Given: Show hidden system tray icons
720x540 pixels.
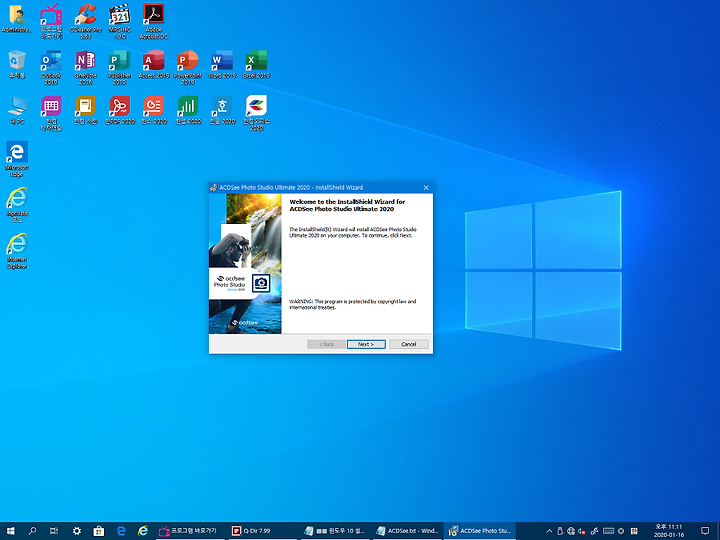Looking at the screenshot, I should tap(549, 531).
